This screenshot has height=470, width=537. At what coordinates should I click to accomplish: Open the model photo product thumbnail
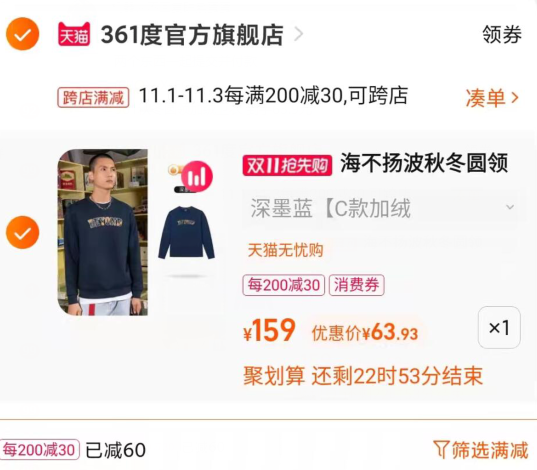(x=102, y=232)
